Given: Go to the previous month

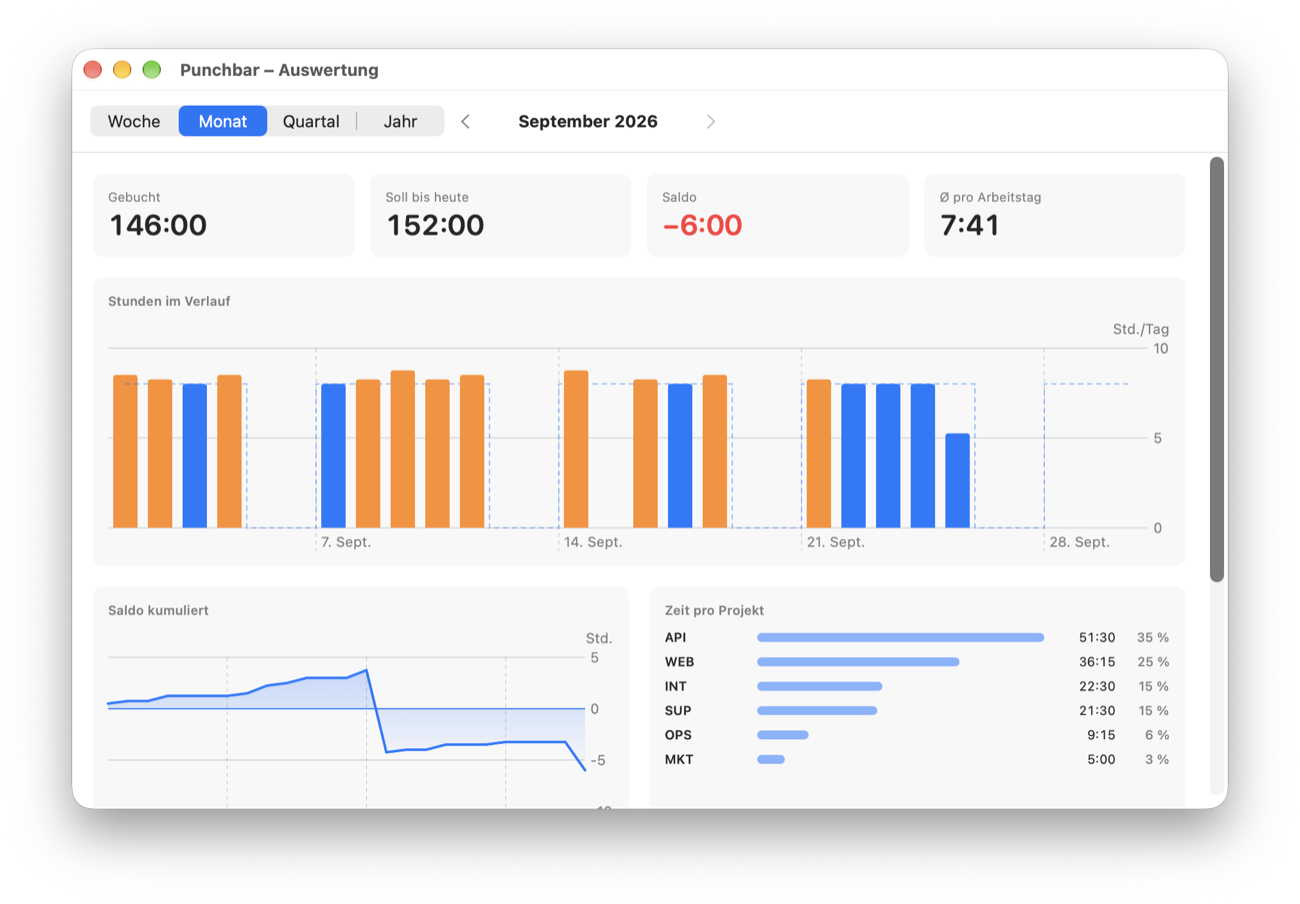Looking at the screenshot, I should pos(465,122).
